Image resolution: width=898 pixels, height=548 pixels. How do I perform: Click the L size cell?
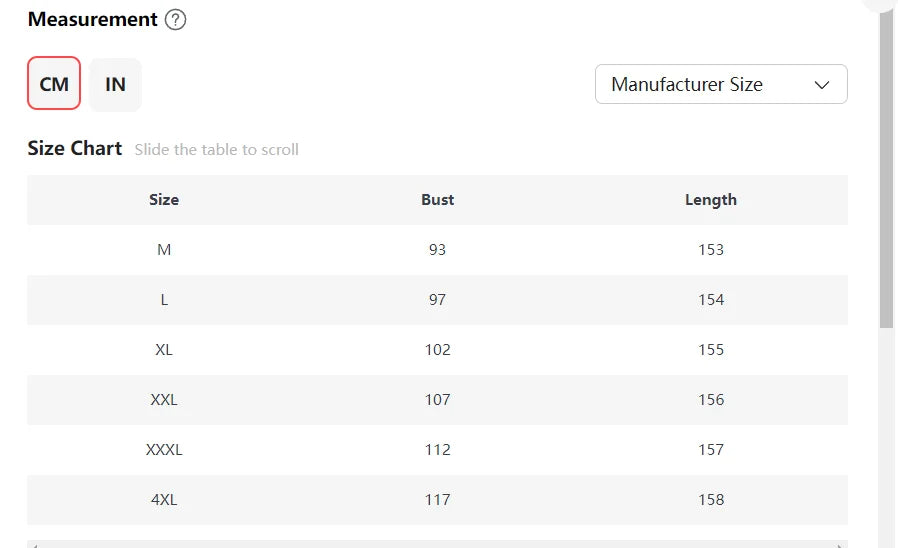[x=164, y=300]
